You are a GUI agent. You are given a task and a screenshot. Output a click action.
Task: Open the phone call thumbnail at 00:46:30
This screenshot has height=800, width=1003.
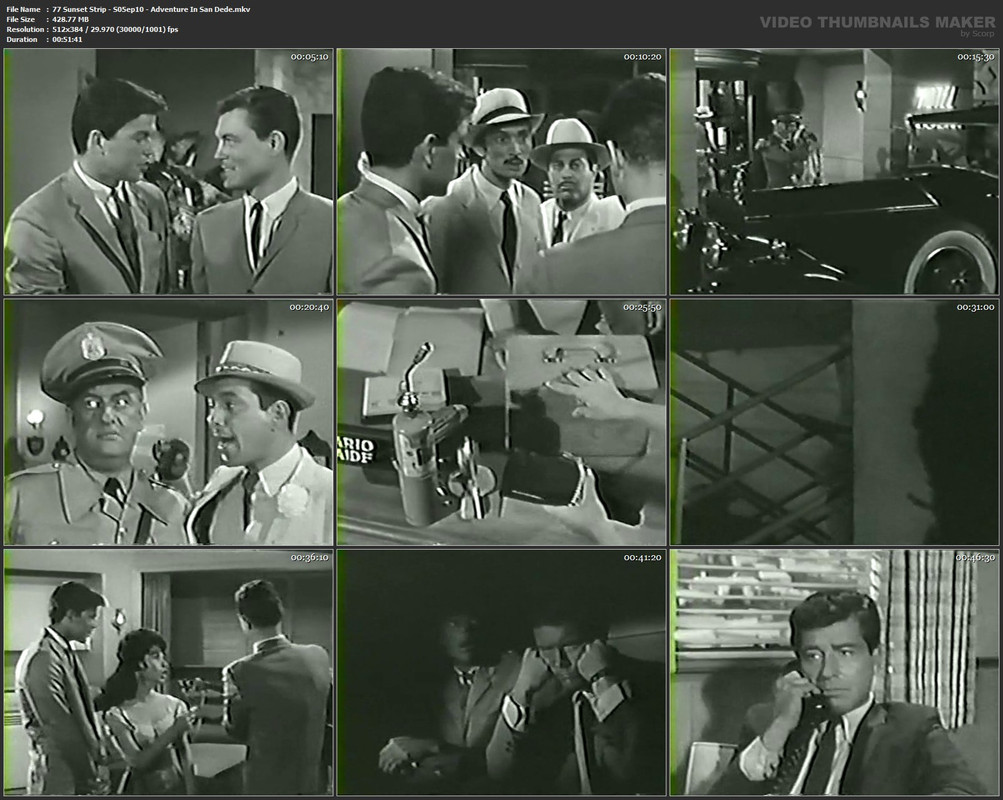point(834,673)
